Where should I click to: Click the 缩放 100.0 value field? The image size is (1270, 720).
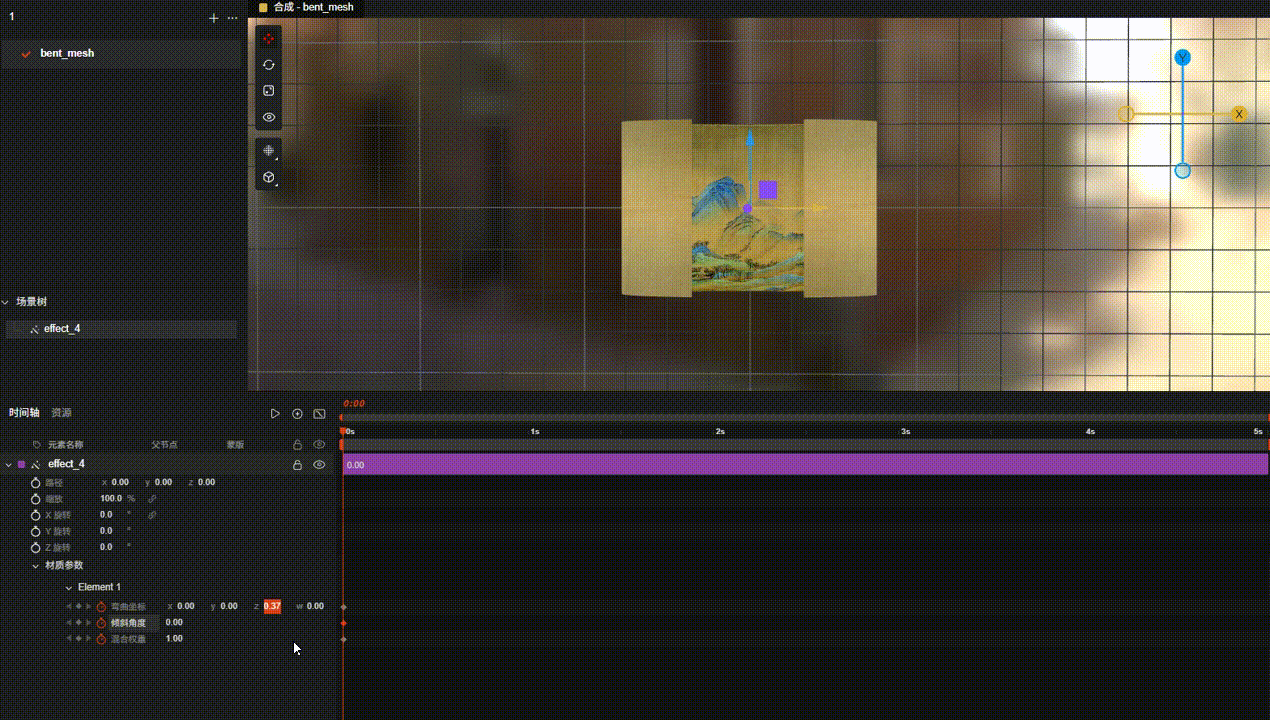pos(111,498)
